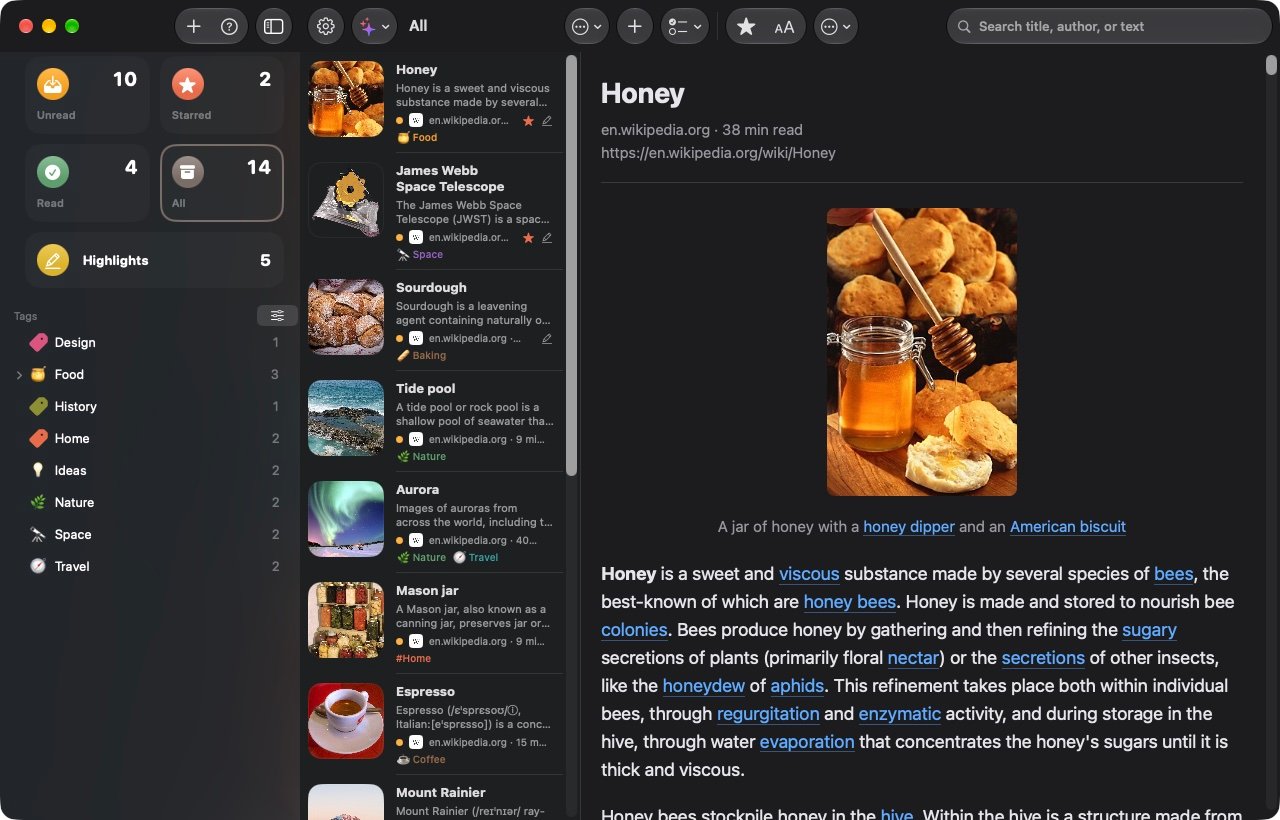Open the ellipsis menu right of the AA button
1280x820 pixels.
[x=836, y=27]
